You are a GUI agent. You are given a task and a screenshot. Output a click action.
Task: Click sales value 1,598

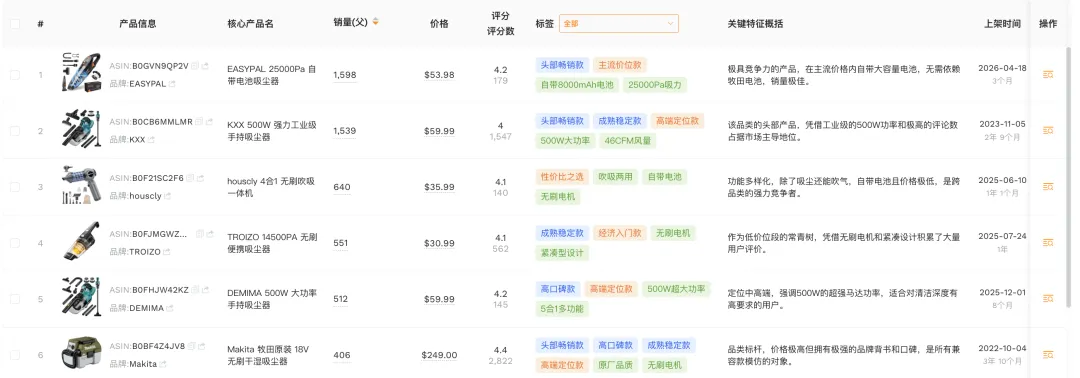point(344,75)
